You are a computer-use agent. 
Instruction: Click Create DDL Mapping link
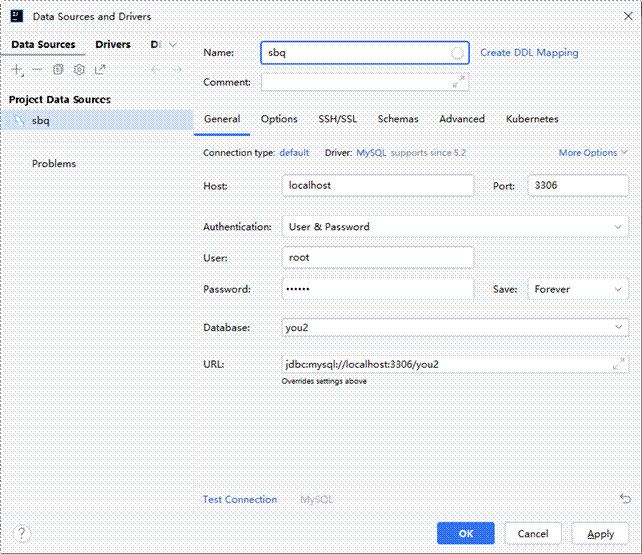529,53
